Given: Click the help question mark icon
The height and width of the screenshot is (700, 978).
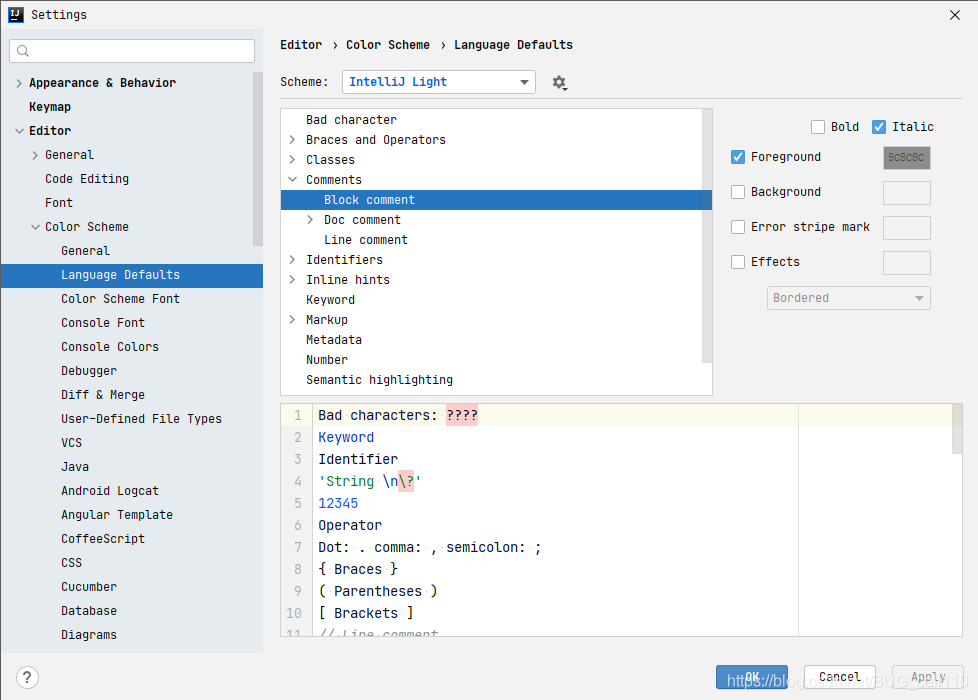Looking at the screenshot, I should coord(26,677).
